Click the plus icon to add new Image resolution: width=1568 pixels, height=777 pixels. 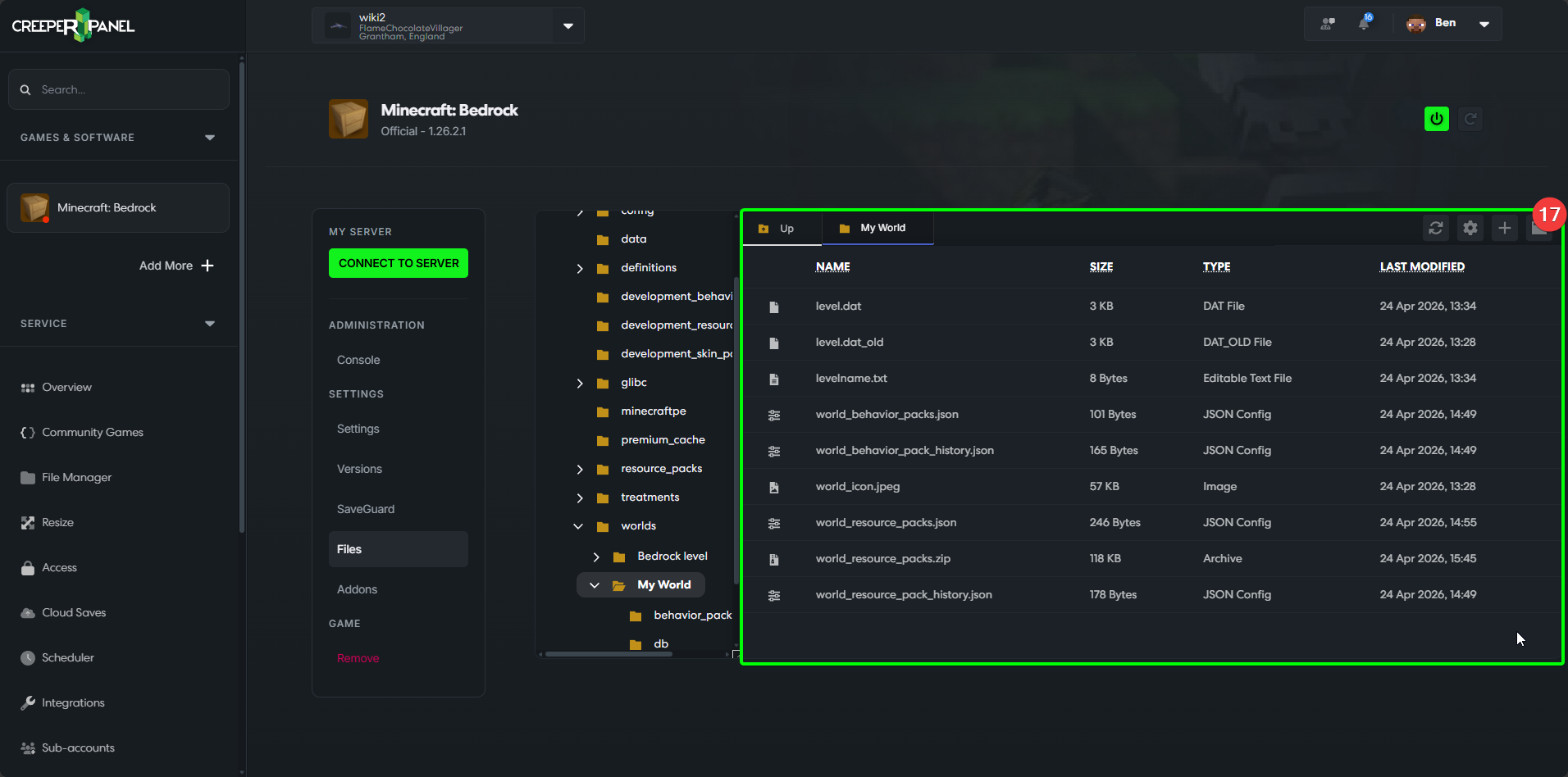coord(1505,228)
